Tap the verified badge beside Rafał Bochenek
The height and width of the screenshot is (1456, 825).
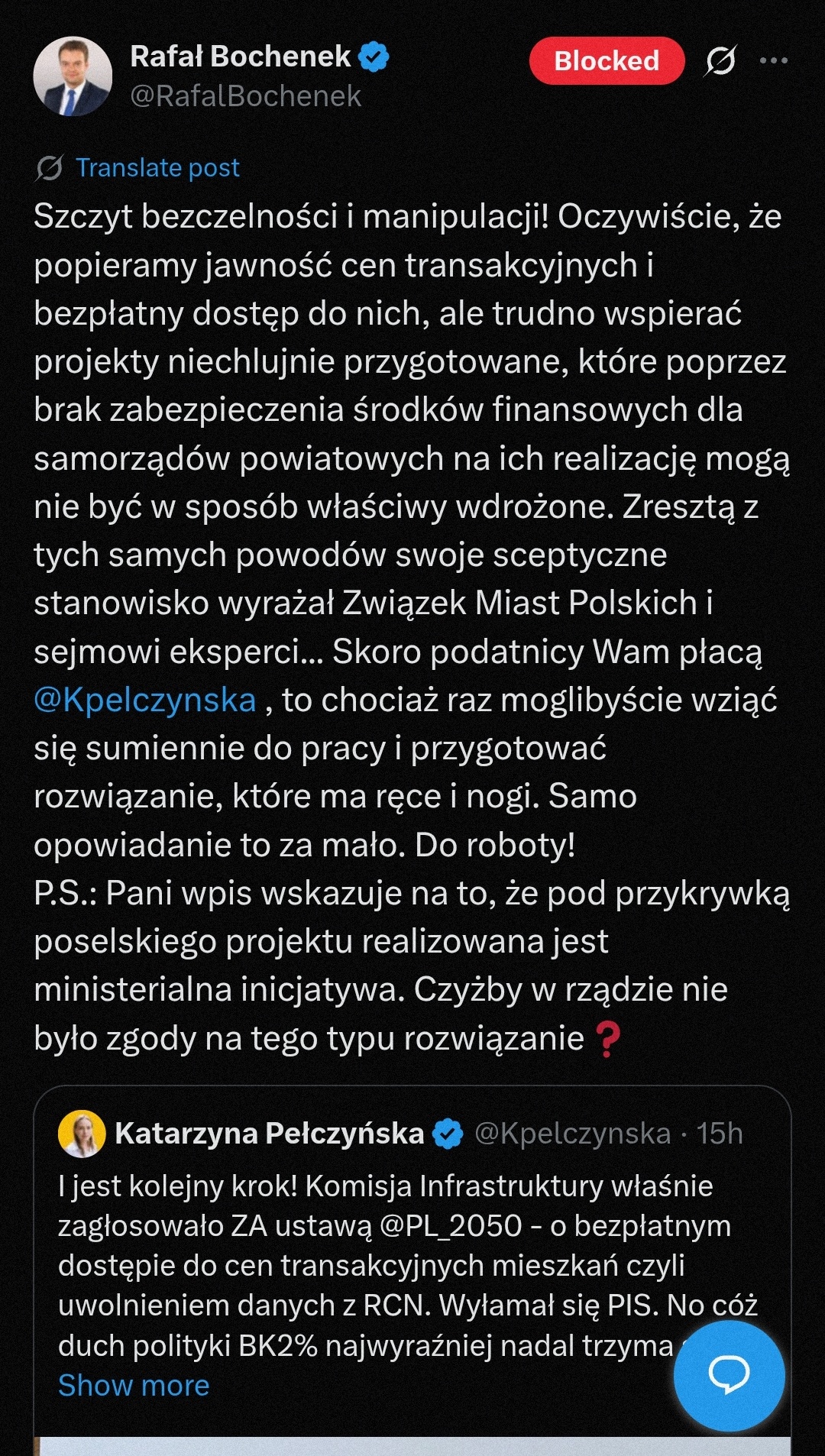[374, 57]
